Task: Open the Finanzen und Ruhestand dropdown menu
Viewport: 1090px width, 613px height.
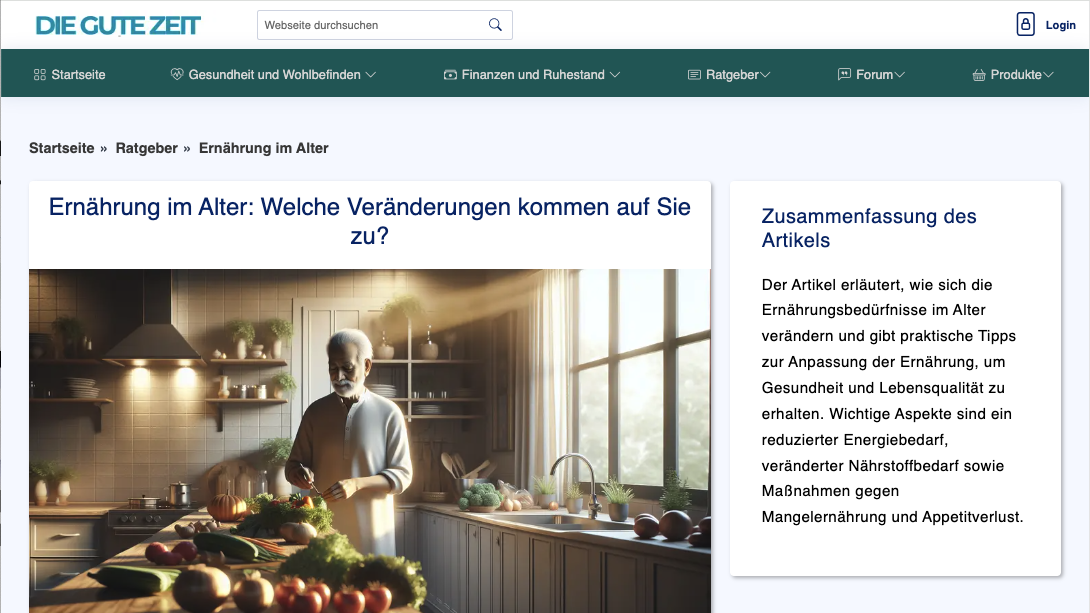Action: 615,73
